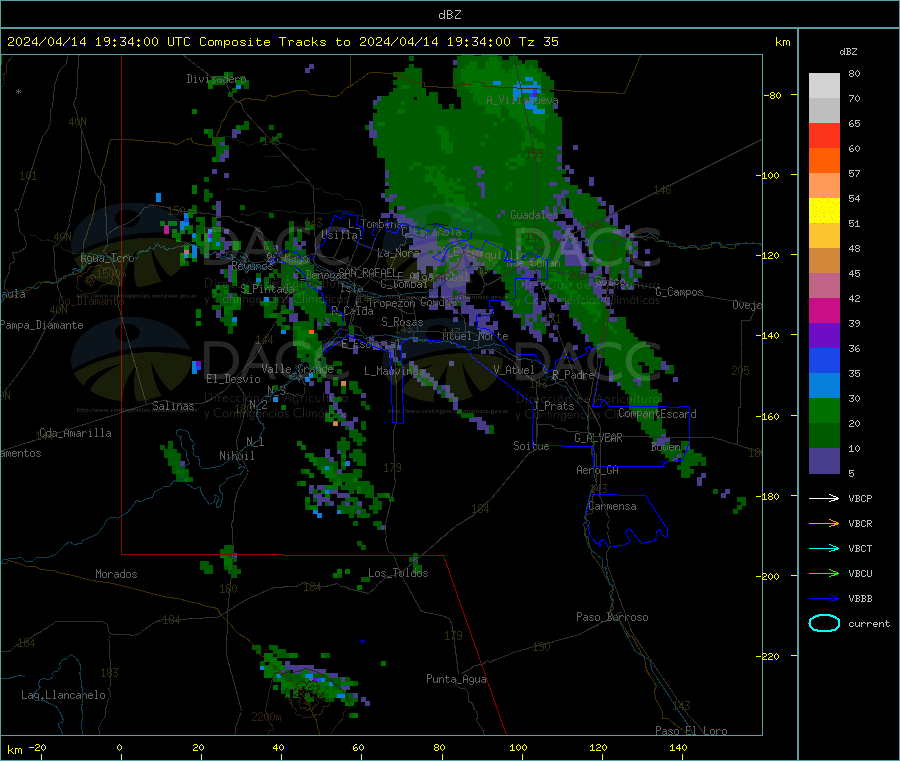
Task: Click the 'dBZ' legend header above the scale
Action: [848, 52]
